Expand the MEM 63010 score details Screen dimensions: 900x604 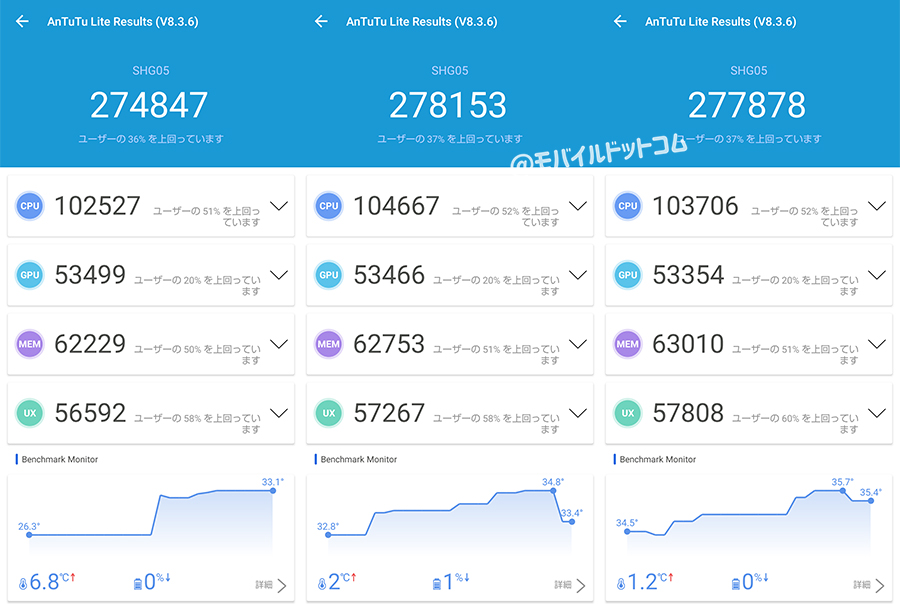tap(876, 344)
